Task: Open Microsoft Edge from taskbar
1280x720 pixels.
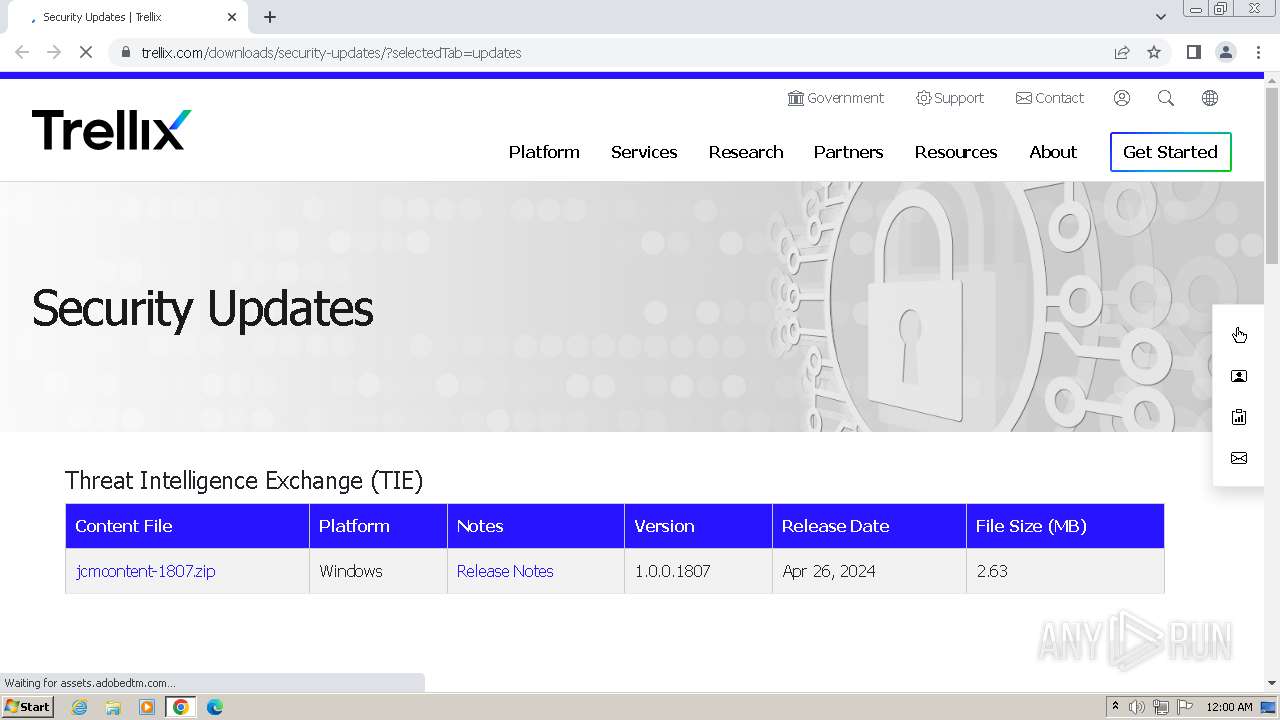Action: coord(215,707)
